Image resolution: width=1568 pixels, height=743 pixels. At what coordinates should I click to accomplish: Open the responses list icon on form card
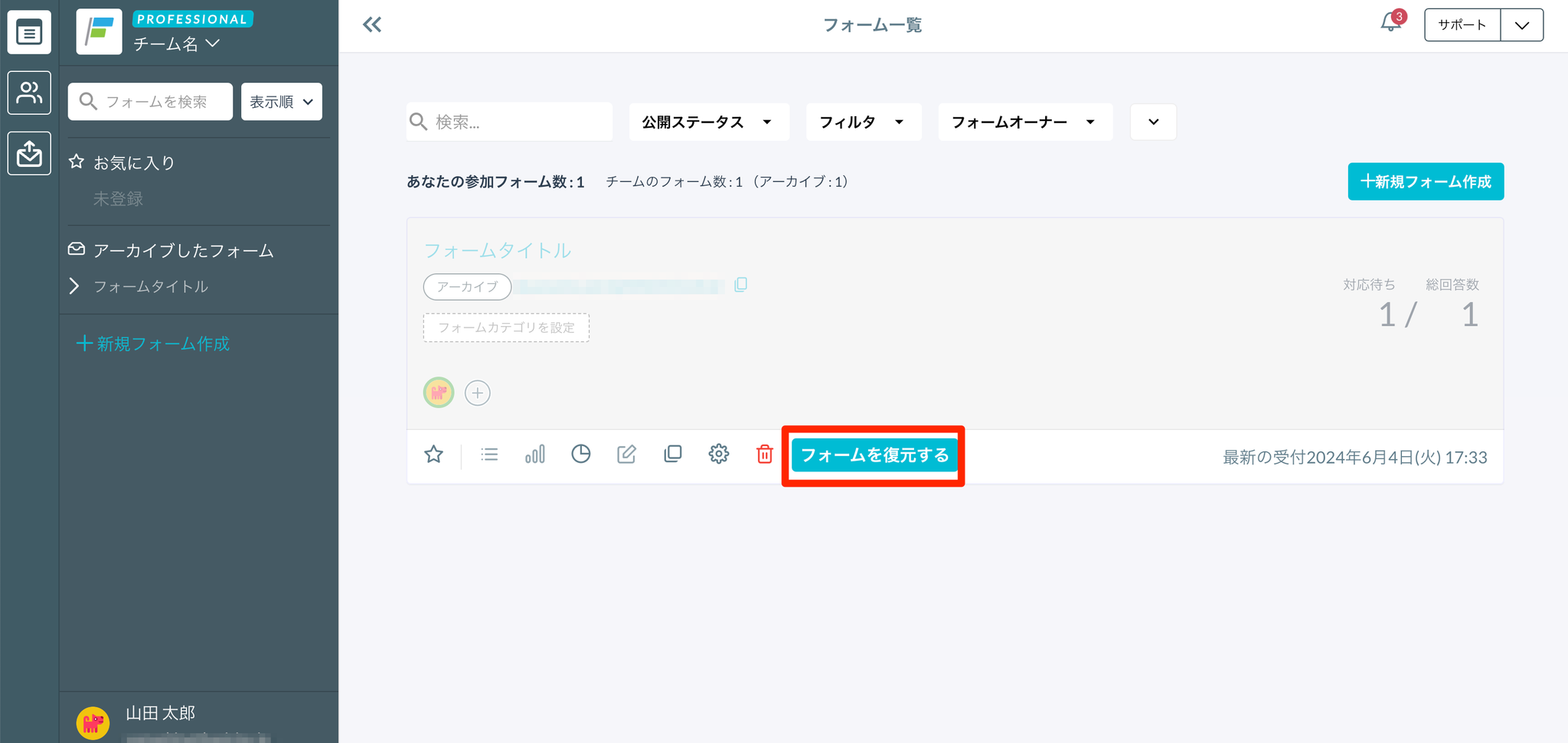(x=489, y=455)
